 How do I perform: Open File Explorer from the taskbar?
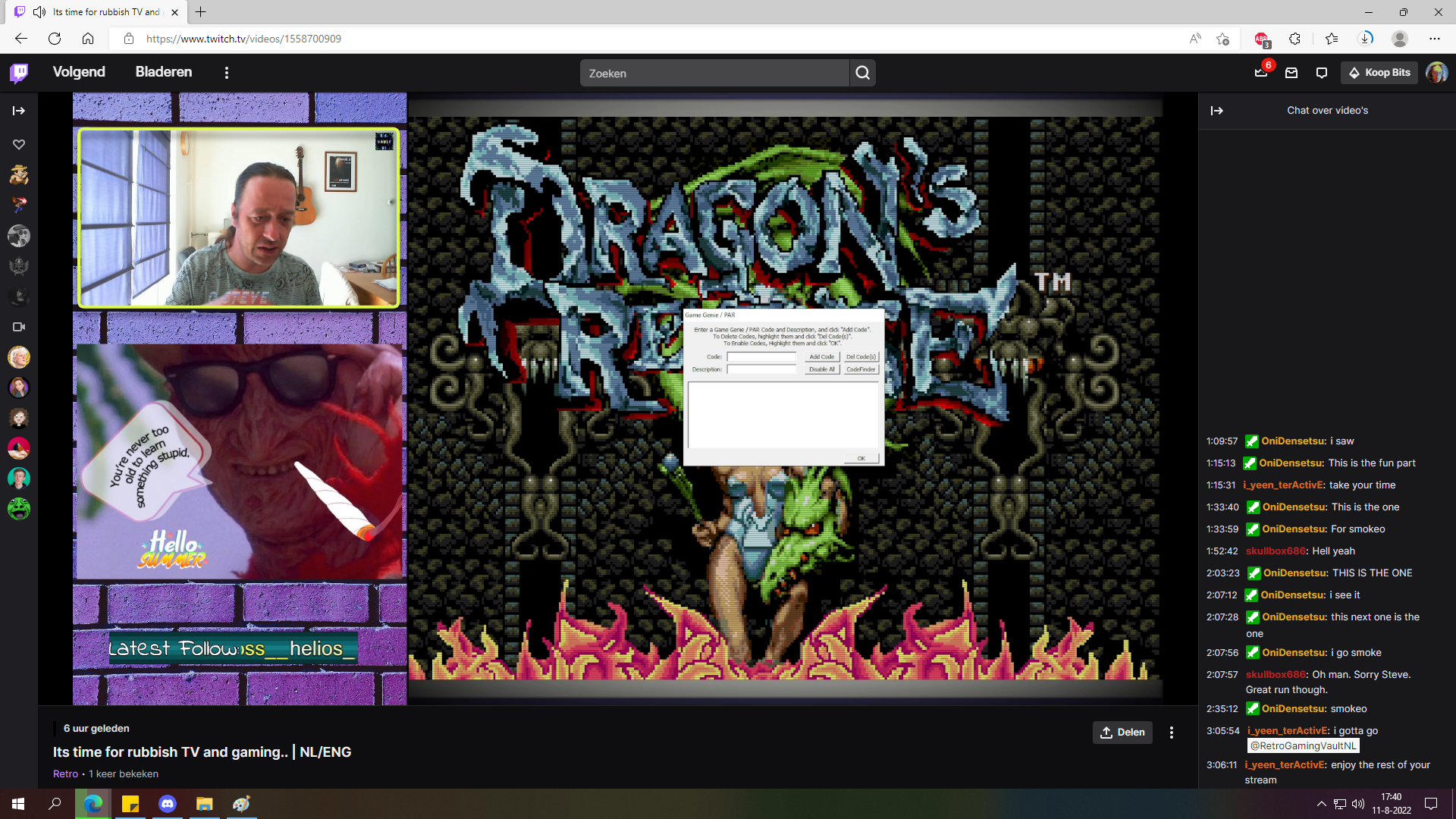(x=204, y=804)
